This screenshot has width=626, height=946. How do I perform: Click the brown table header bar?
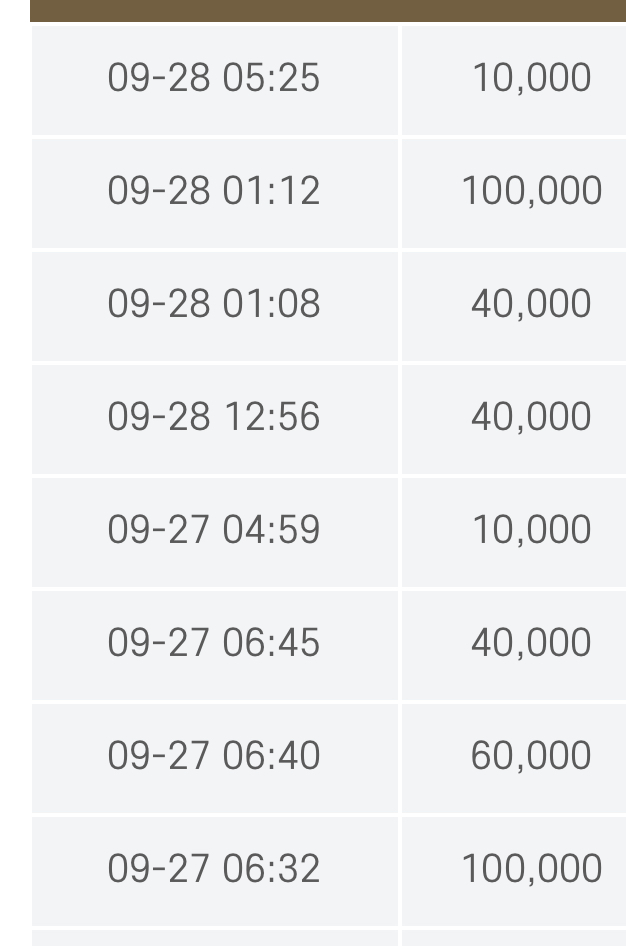[x=328, y=10]
